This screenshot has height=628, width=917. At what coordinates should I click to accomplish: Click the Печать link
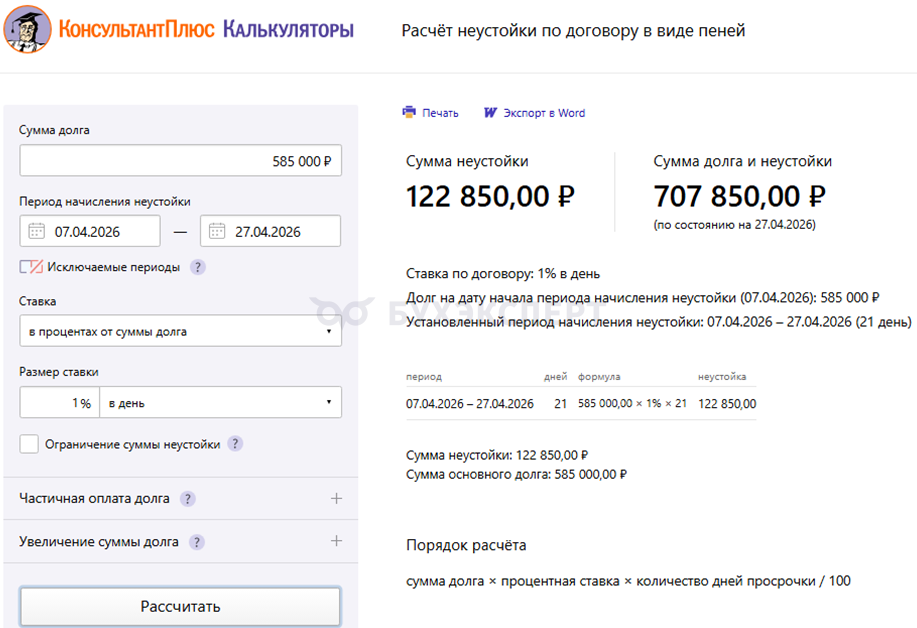pyautogui.click(x=440, y=113)
